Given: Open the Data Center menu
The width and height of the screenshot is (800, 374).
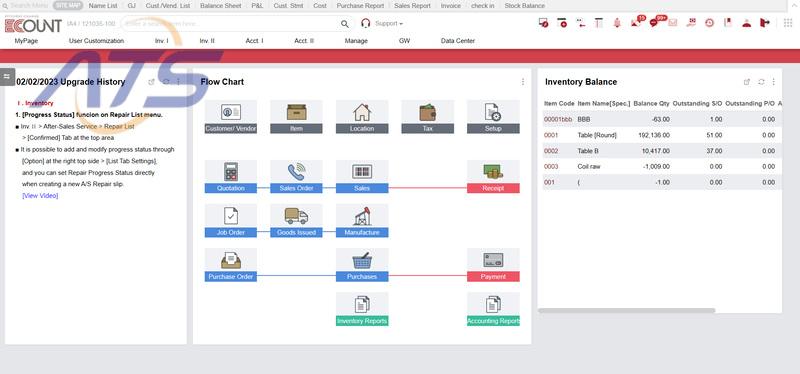Looking at the screenshot, I should [458, 41].
